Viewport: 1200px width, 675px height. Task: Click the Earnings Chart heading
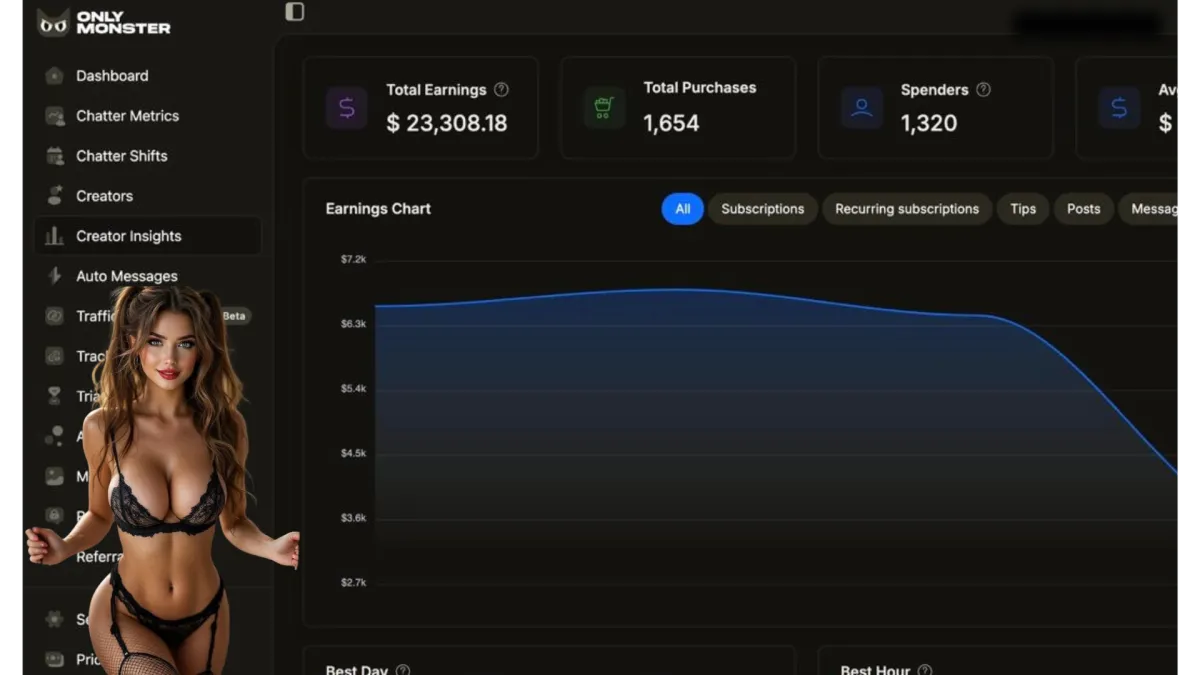tap(378, 209)
